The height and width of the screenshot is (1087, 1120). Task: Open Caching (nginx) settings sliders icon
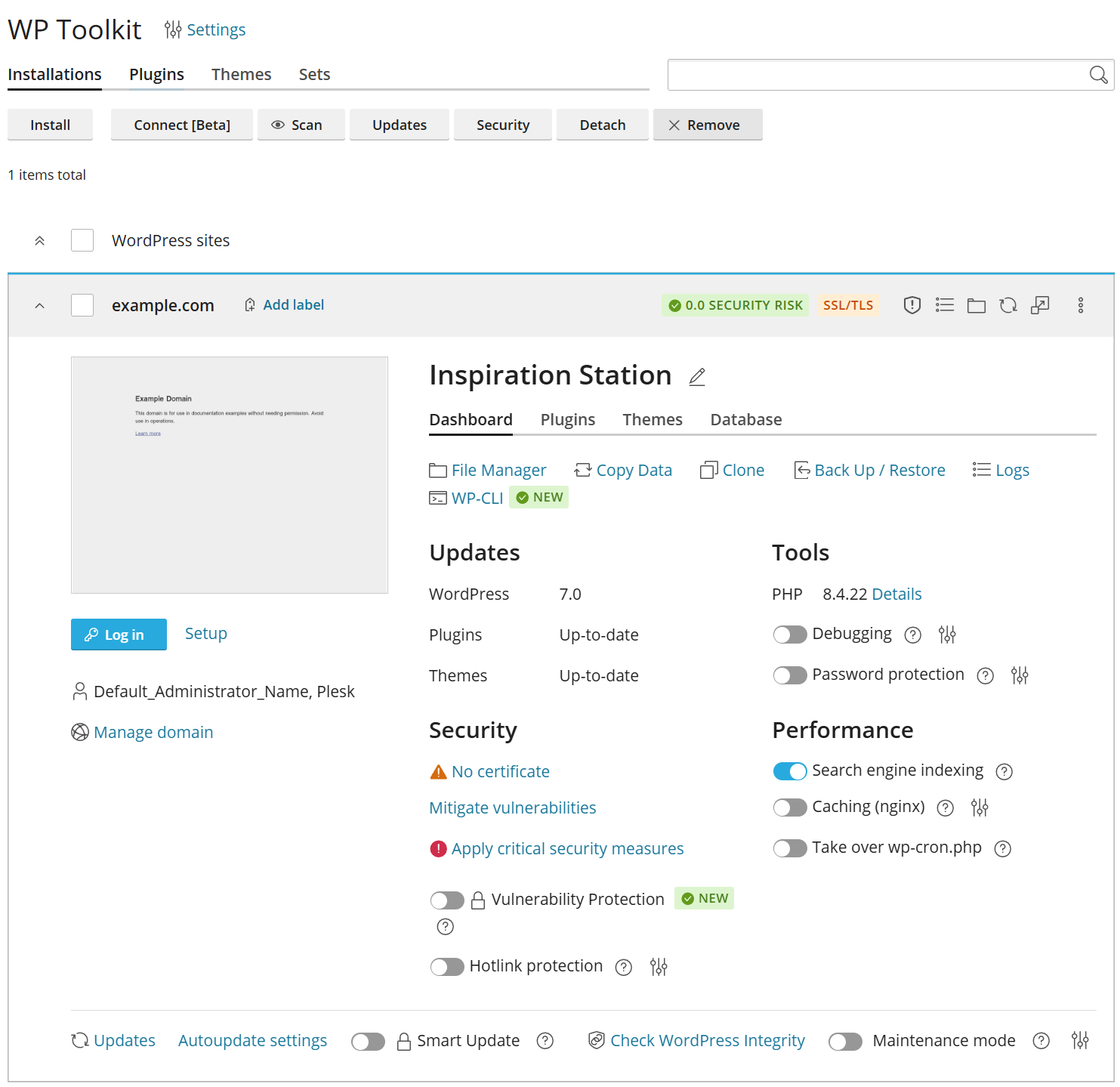(x=980, y=808)
